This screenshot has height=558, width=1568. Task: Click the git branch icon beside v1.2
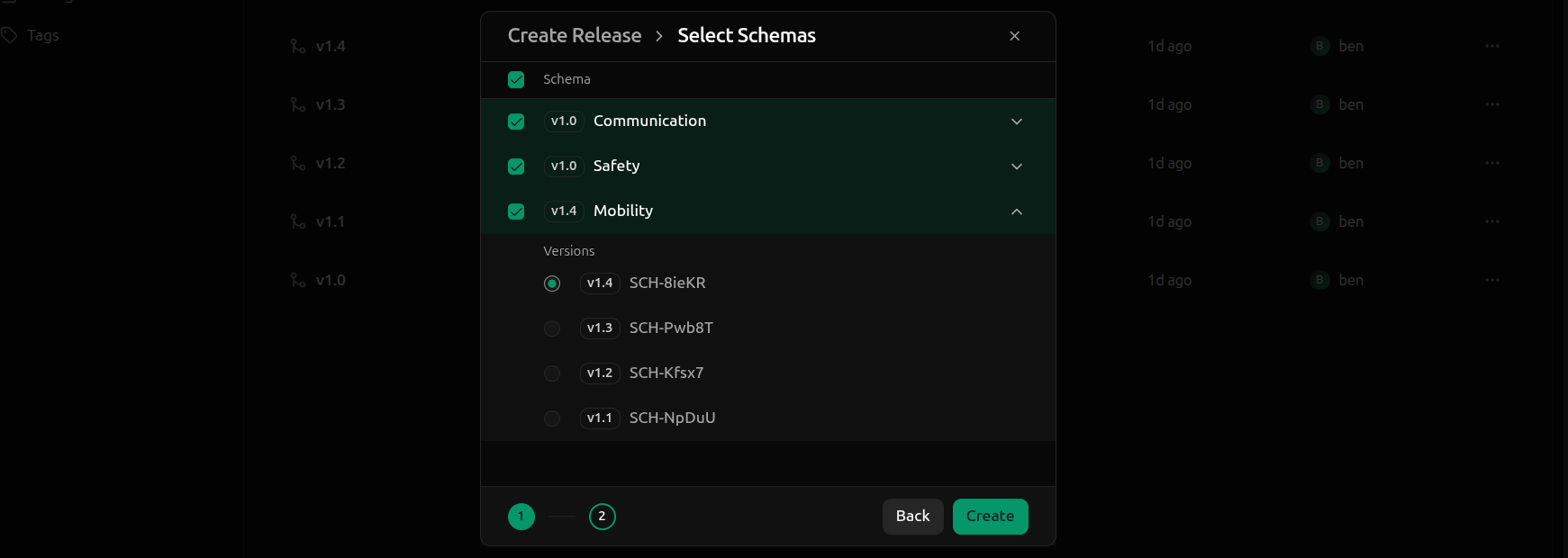pos(298,163)
